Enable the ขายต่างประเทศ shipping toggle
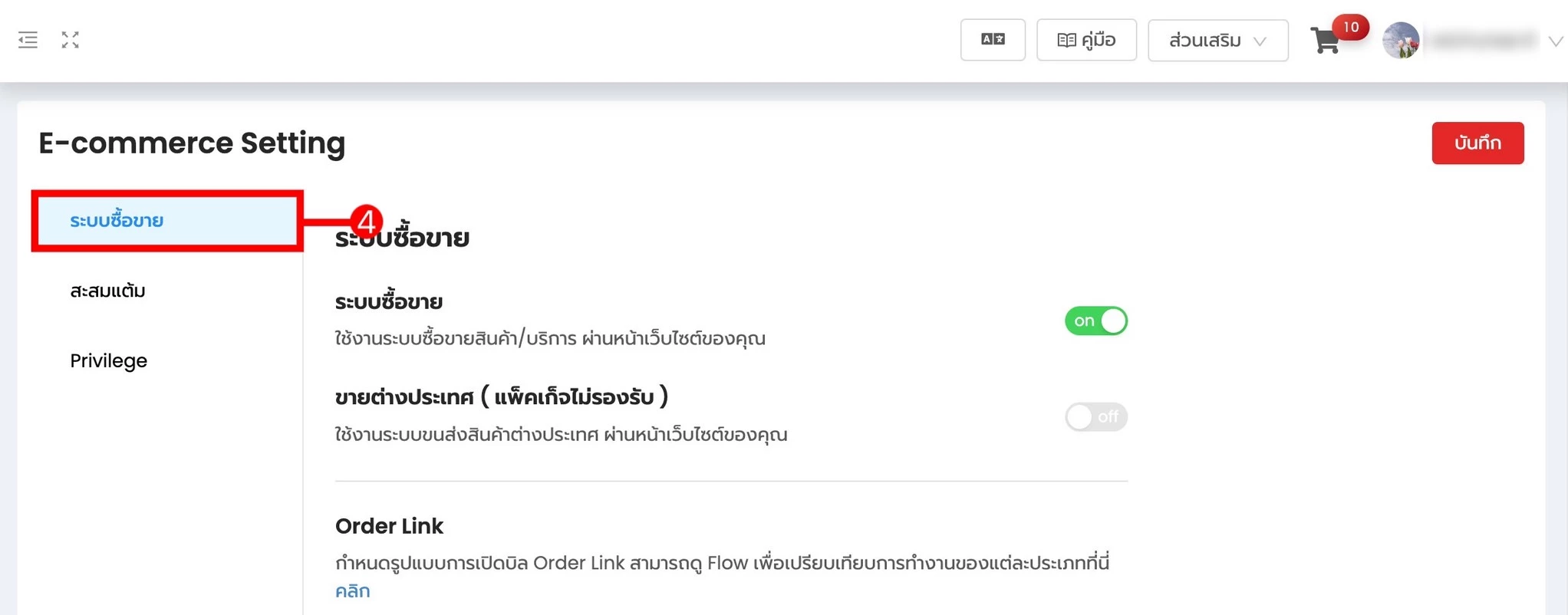 coord(1095,416)
